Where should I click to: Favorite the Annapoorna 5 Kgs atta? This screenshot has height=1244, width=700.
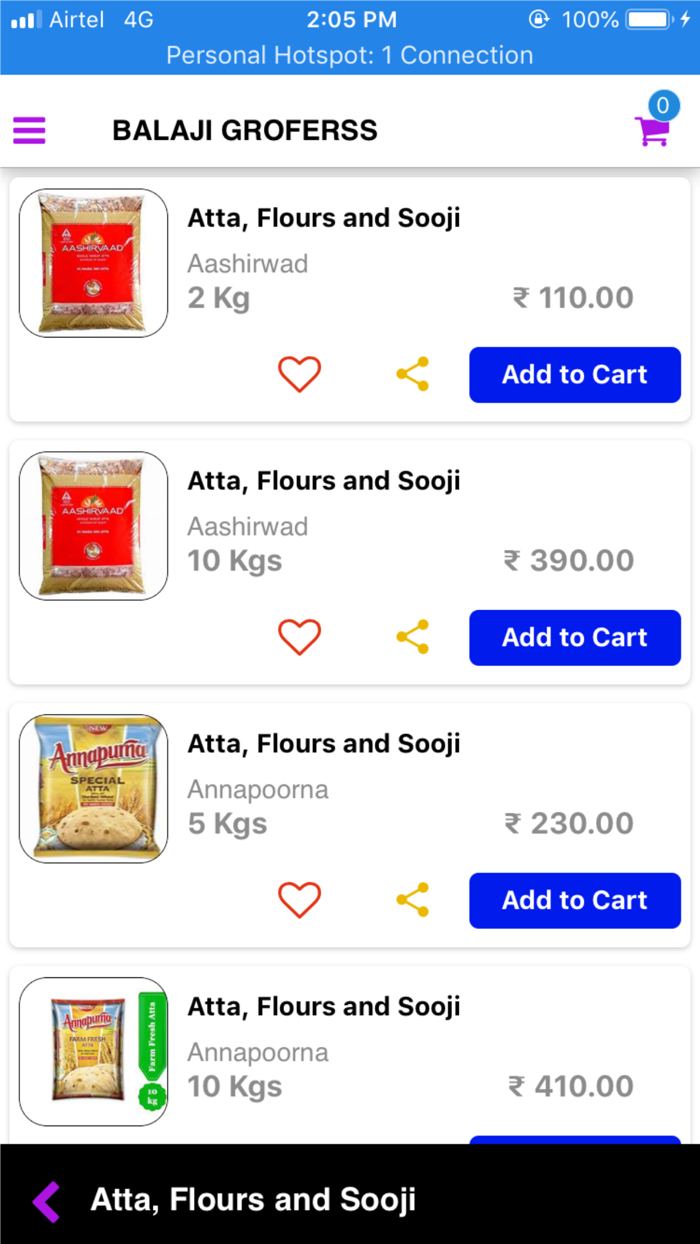(x=299, y=900)
